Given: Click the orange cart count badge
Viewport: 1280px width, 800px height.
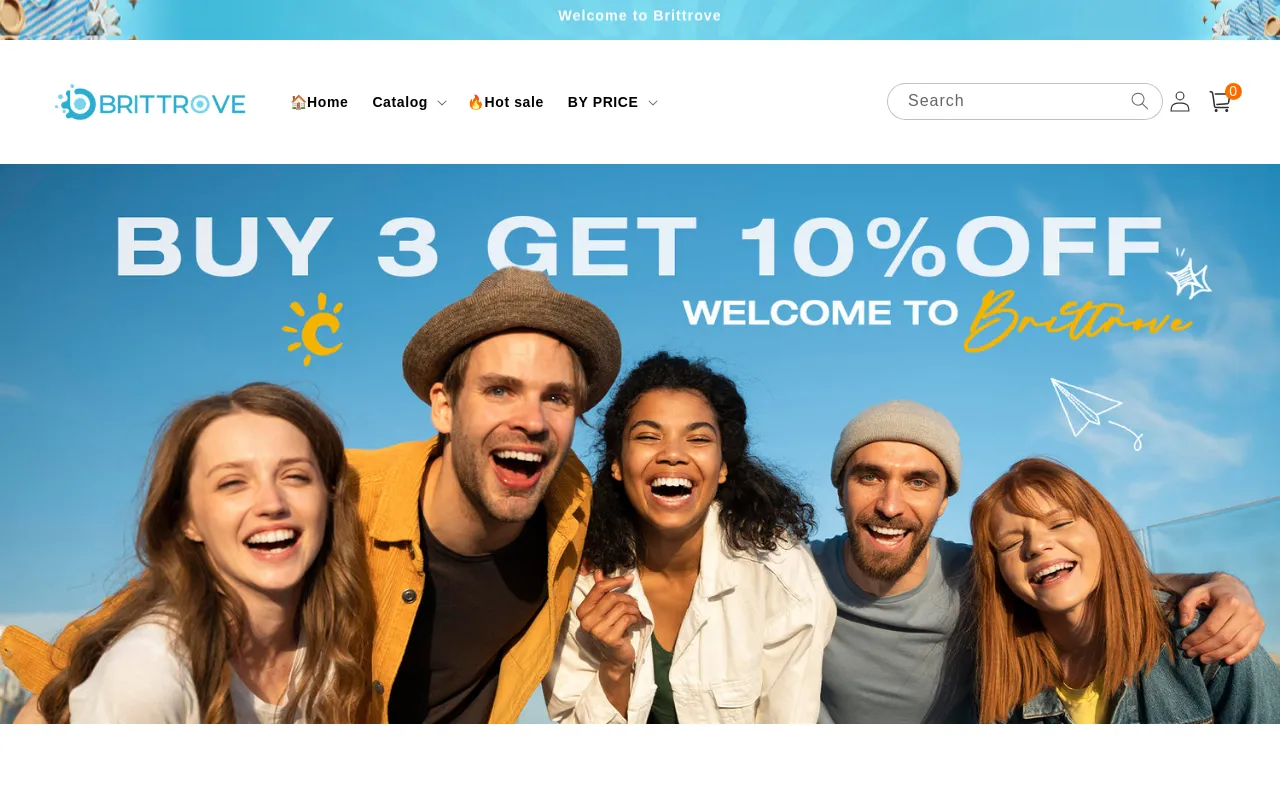Looking at the screenshot, I should point(1233,91).
